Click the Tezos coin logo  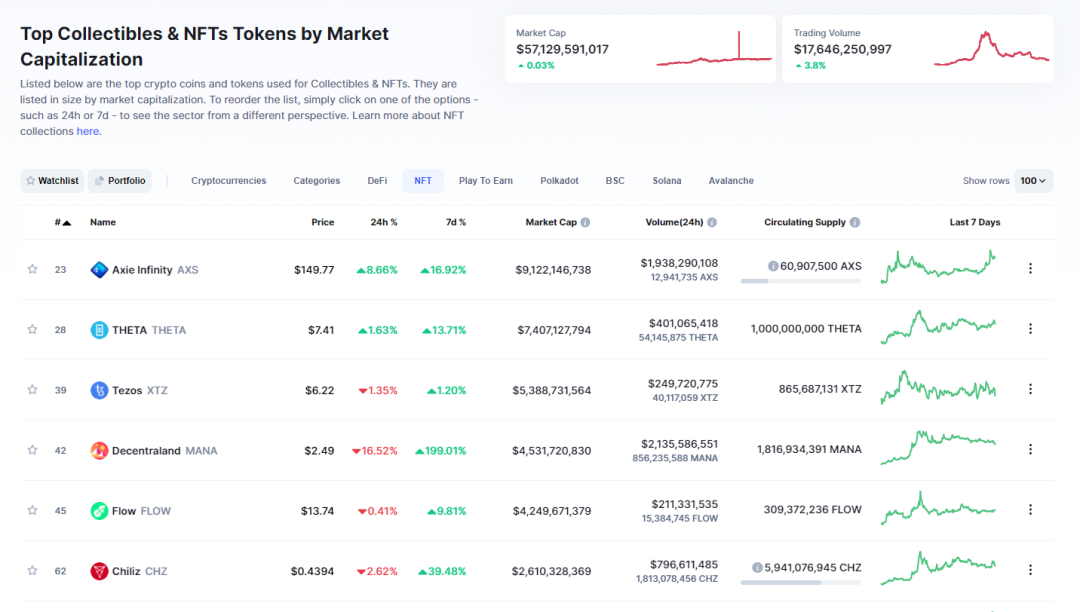point(99,390)
